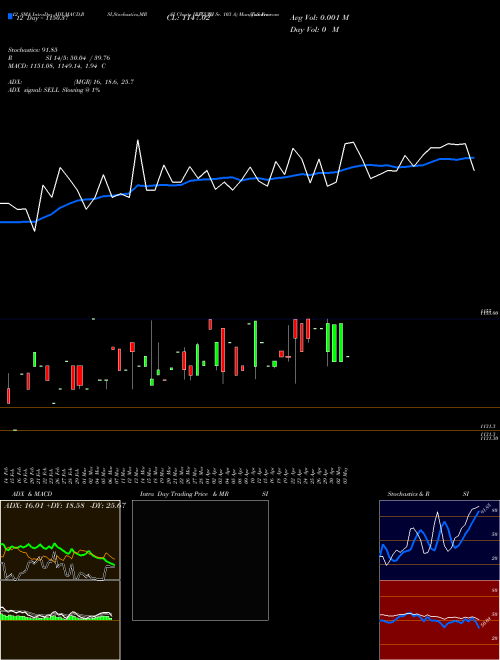Click the red RSI chart panel
The width and height of the screenshot is (500, 660).
(439, 620)
